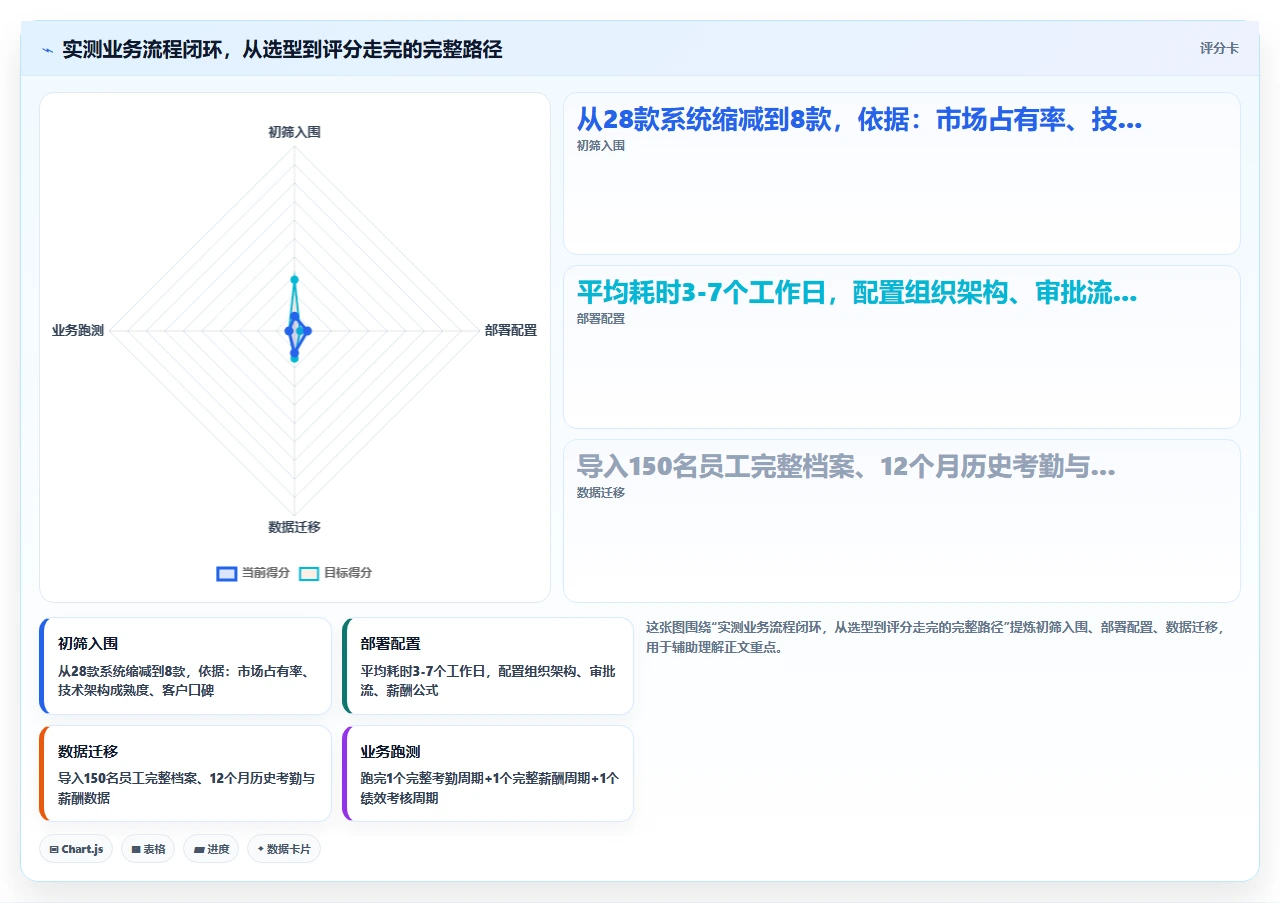Screen dimensions: 1280x903
Task: Toggle the 当前得分 legend series
Action: (x=253, y=573)
